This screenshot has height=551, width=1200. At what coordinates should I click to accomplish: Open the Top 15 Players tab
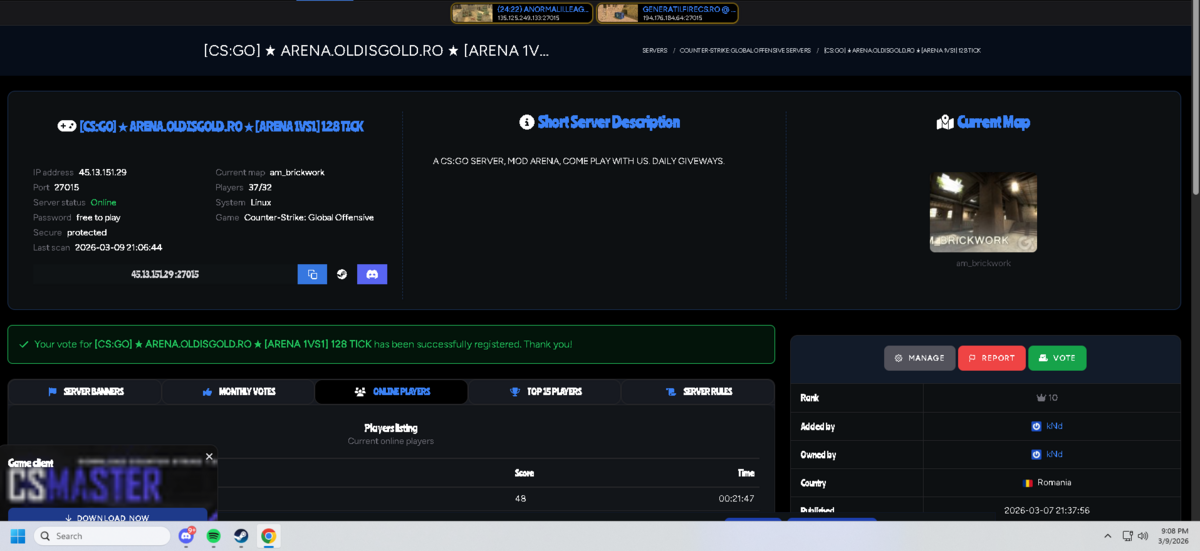click(544, 392)
